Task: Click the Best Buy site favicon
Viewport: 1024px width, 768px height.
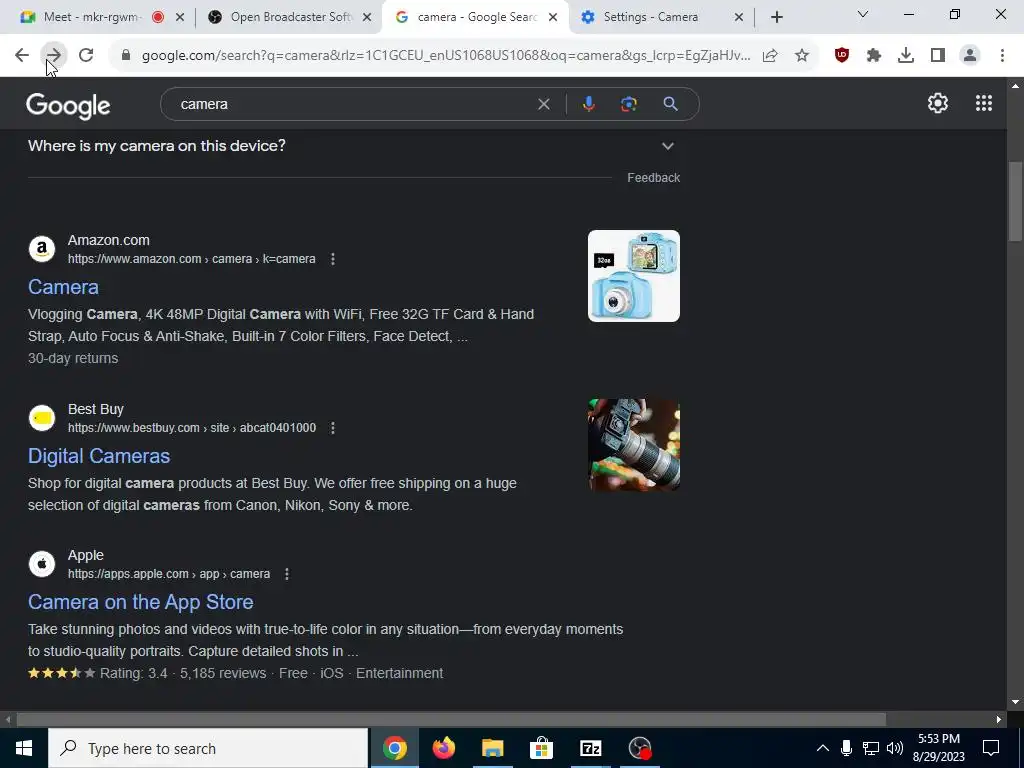Action: [x=42, y=419]
